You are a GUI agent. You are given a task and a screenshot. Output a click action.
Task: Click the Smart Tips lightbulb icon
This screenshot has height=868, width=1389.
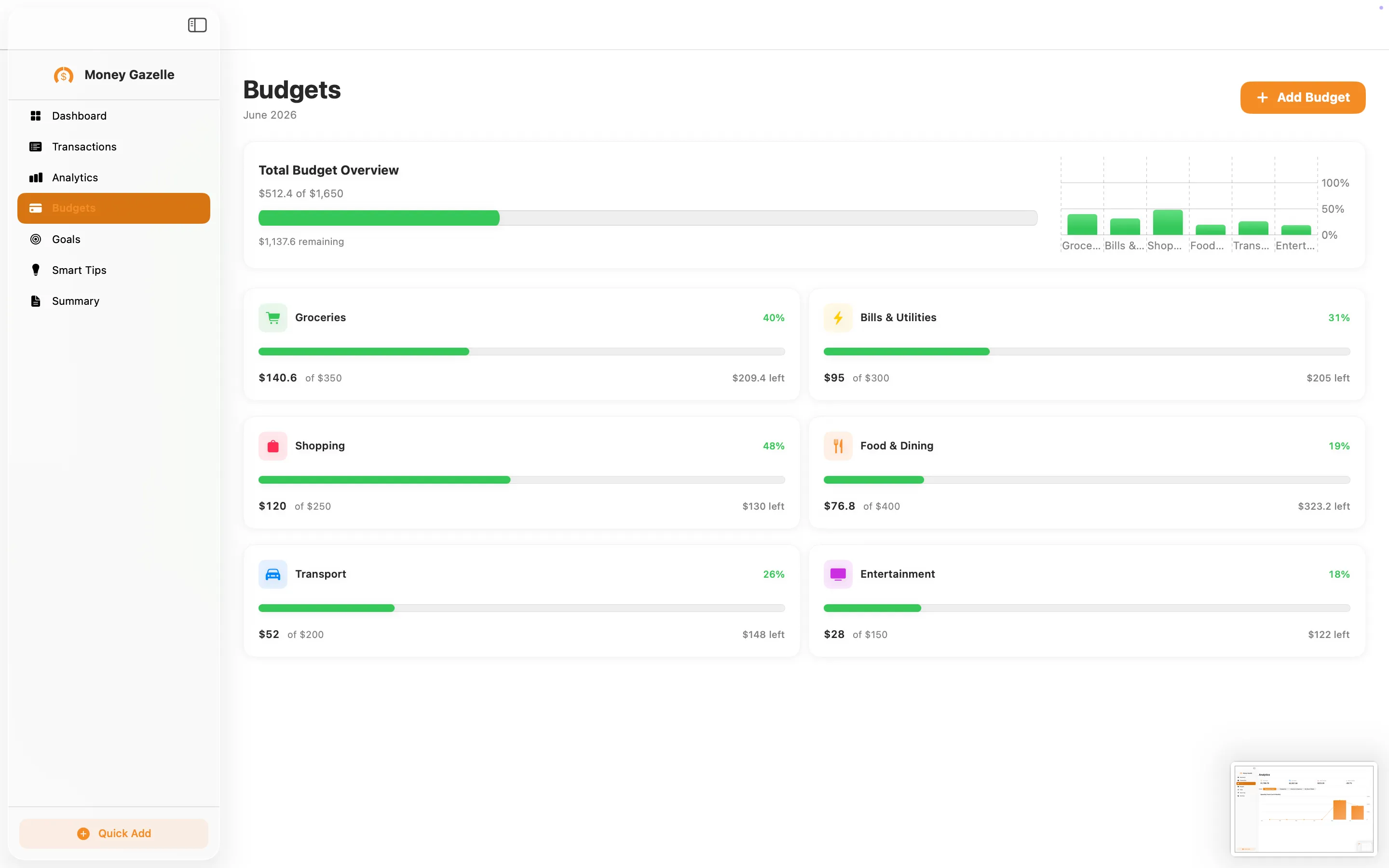pos(36,270)
